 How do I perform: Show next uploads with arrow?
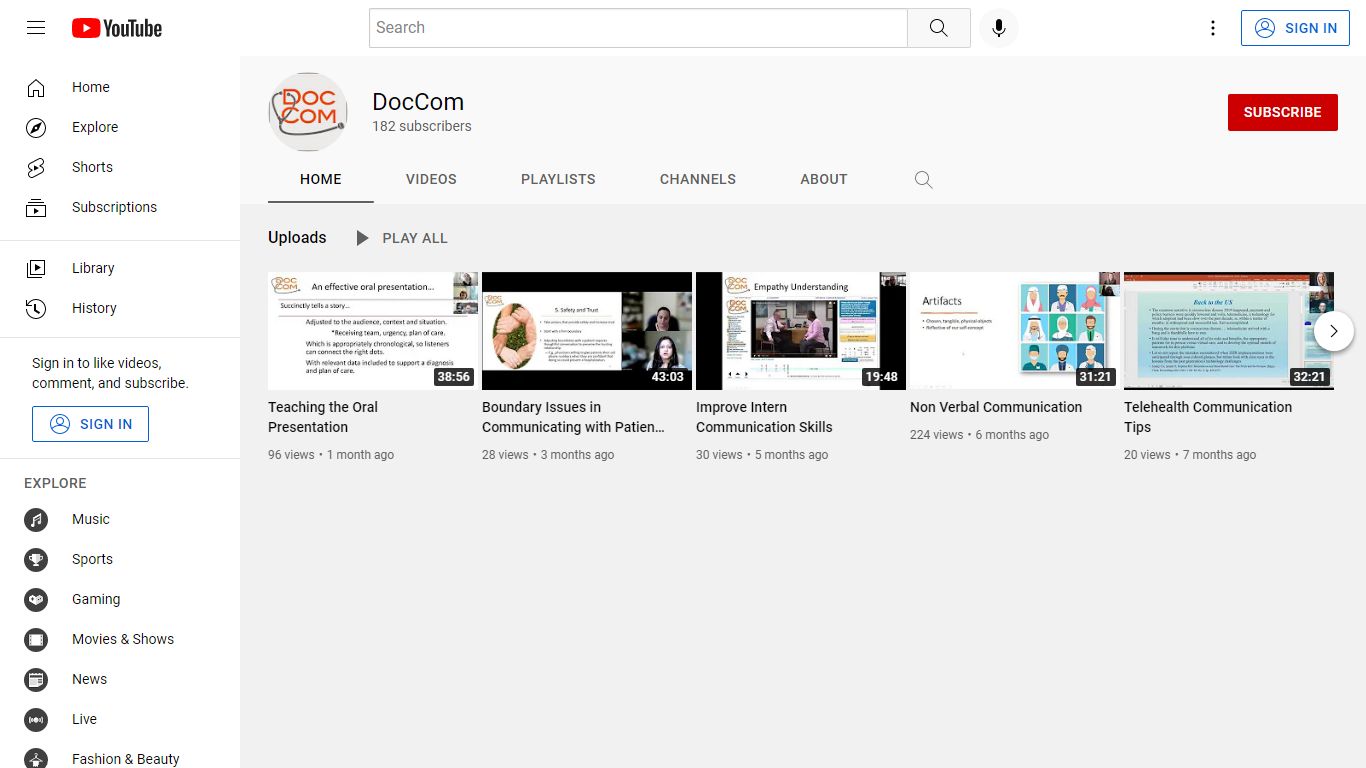(x=1333, y=331)
